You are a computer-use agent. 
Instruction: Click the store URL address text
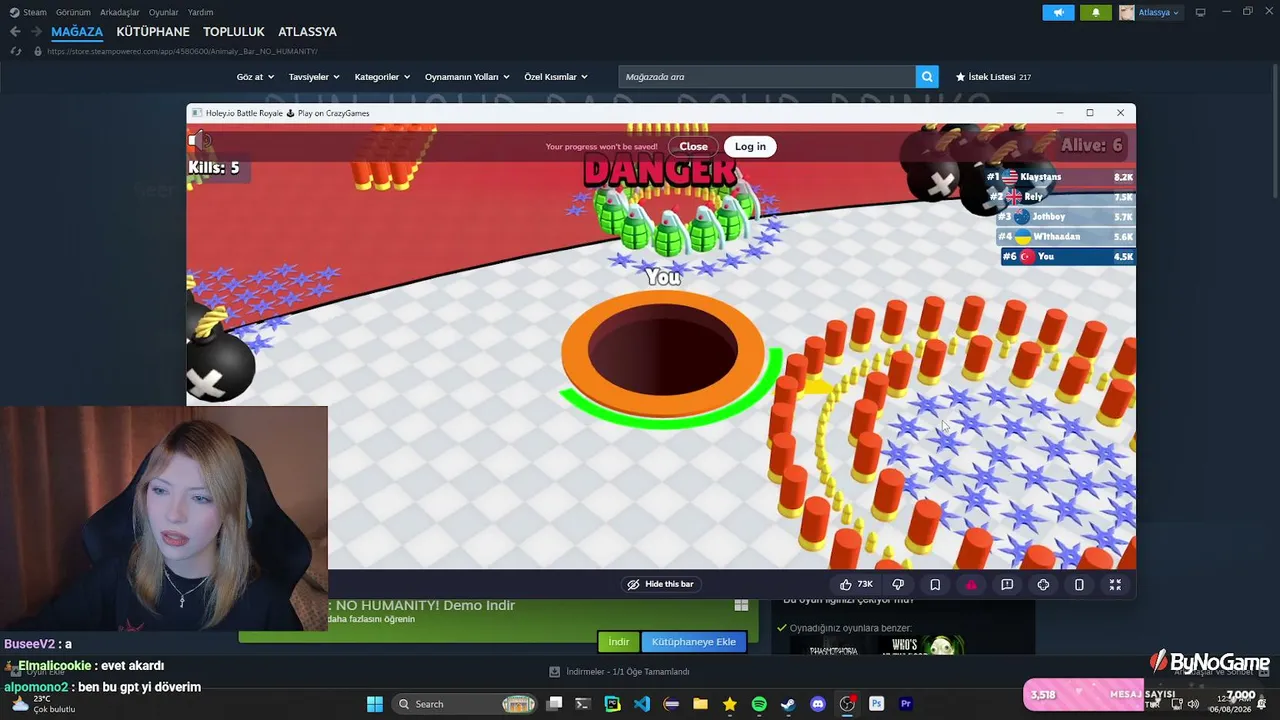(182, 51)
